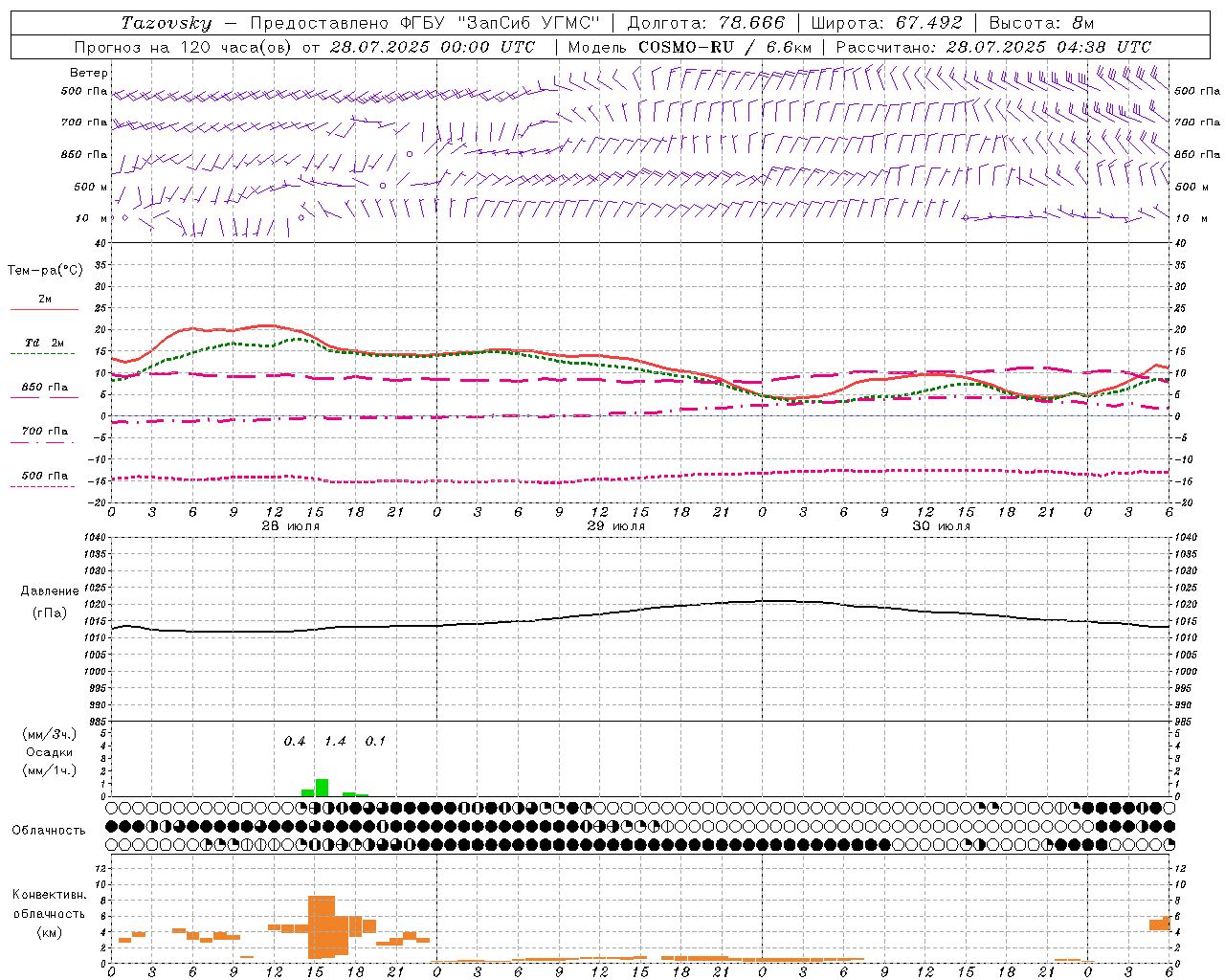Image resolution: width=1225 pixels, height=980 pixels.
Task: Select the Модель COSMO-RU / 6.6км text
Action: tap(690, 47)
